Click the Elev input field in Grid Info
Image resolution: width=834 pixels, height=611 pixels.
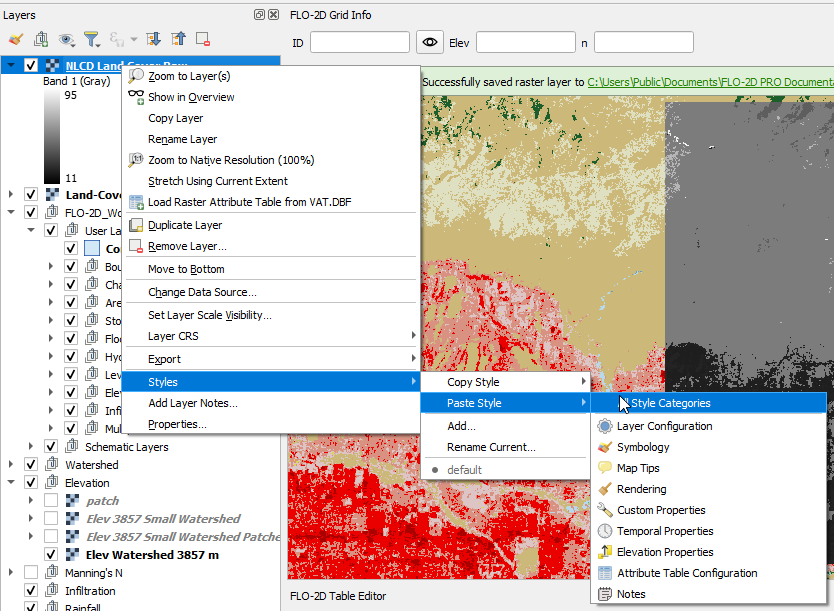525,42
